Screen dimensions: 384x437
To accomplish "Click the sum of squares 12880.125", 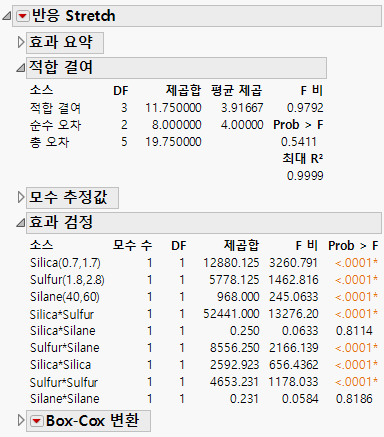I will click(x=231, y=263).
